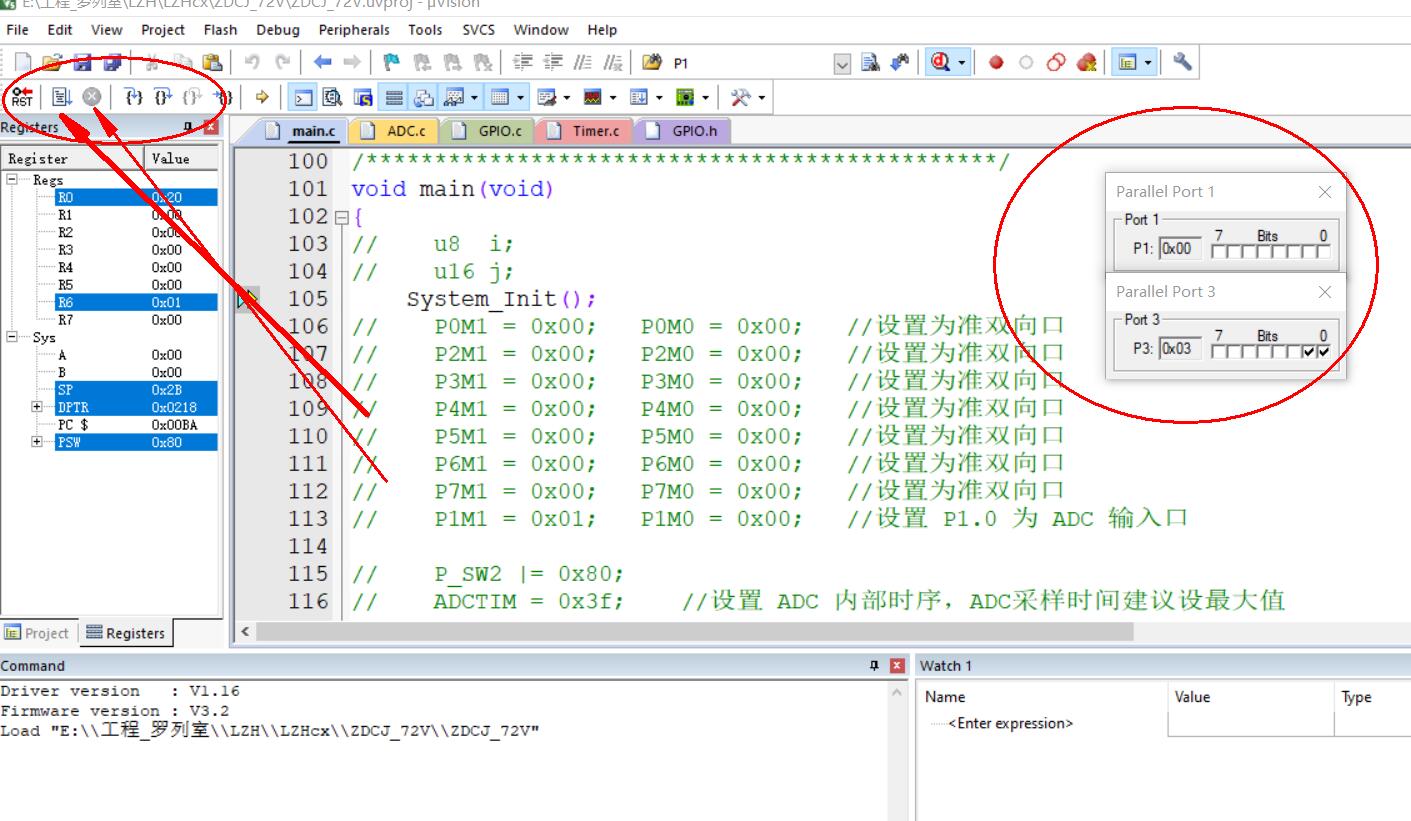Open the Memory Windows dropdown arrow
This screenshot has width=1411, height=821.
pyautogui.click(x=521, y=97)
